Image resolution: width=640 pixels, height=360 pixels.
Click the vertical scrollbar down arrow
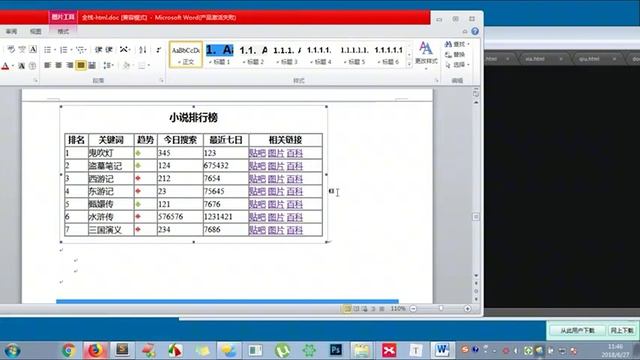(476, 276)
